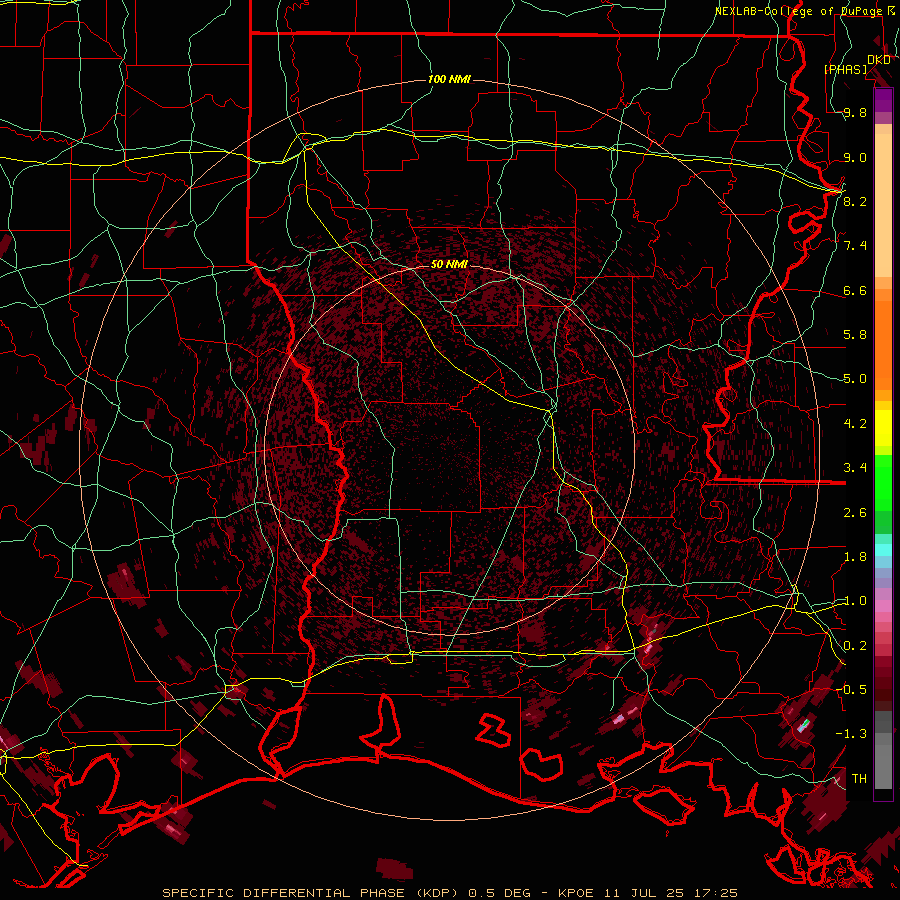The height and width of the screenshot is (900, 900).
Task: Click the 0.2 value on the color scale
Action: click(855, 646)
